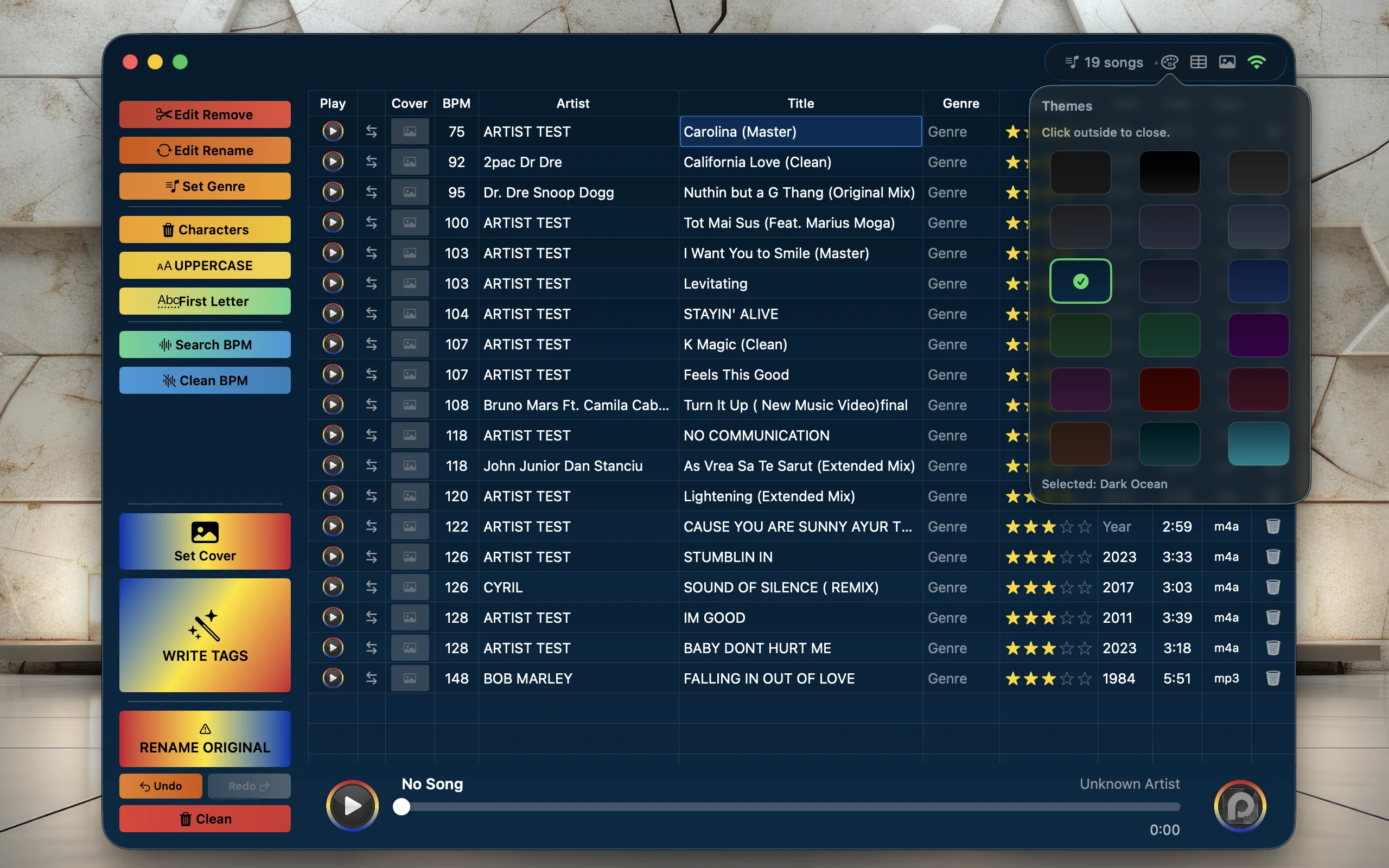Screen dimensions: 1389x868
Task: Swap artist and title for Levitating
Action: tap(371, 283)
